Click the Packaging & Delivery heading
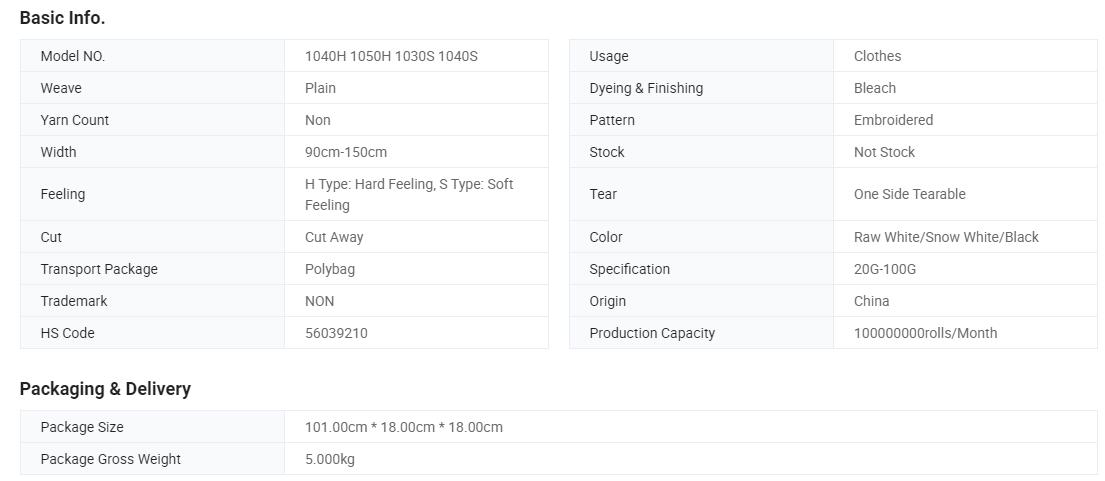Image resolution: width=1105 pixels, height=481 pixels. [x=105, y=389]
